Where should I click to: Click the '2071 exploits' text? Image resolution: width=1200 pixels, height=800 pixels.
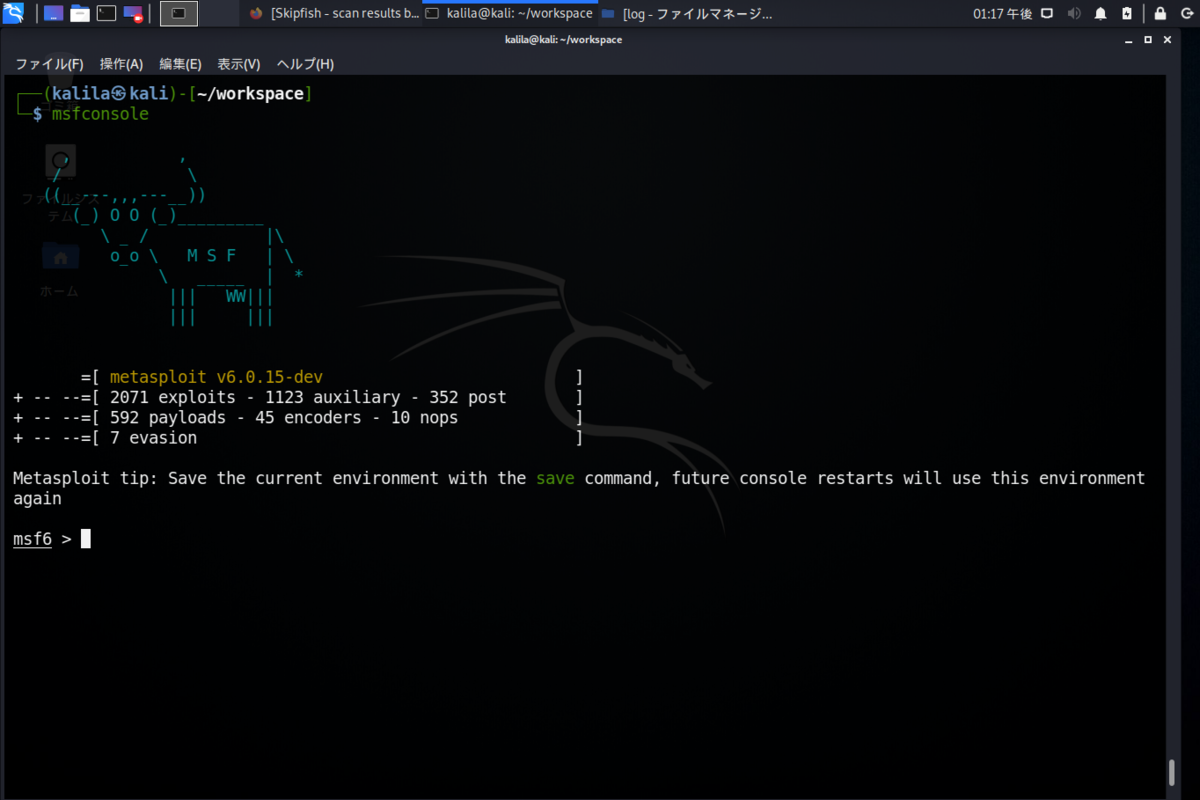(x=173, y=398)
